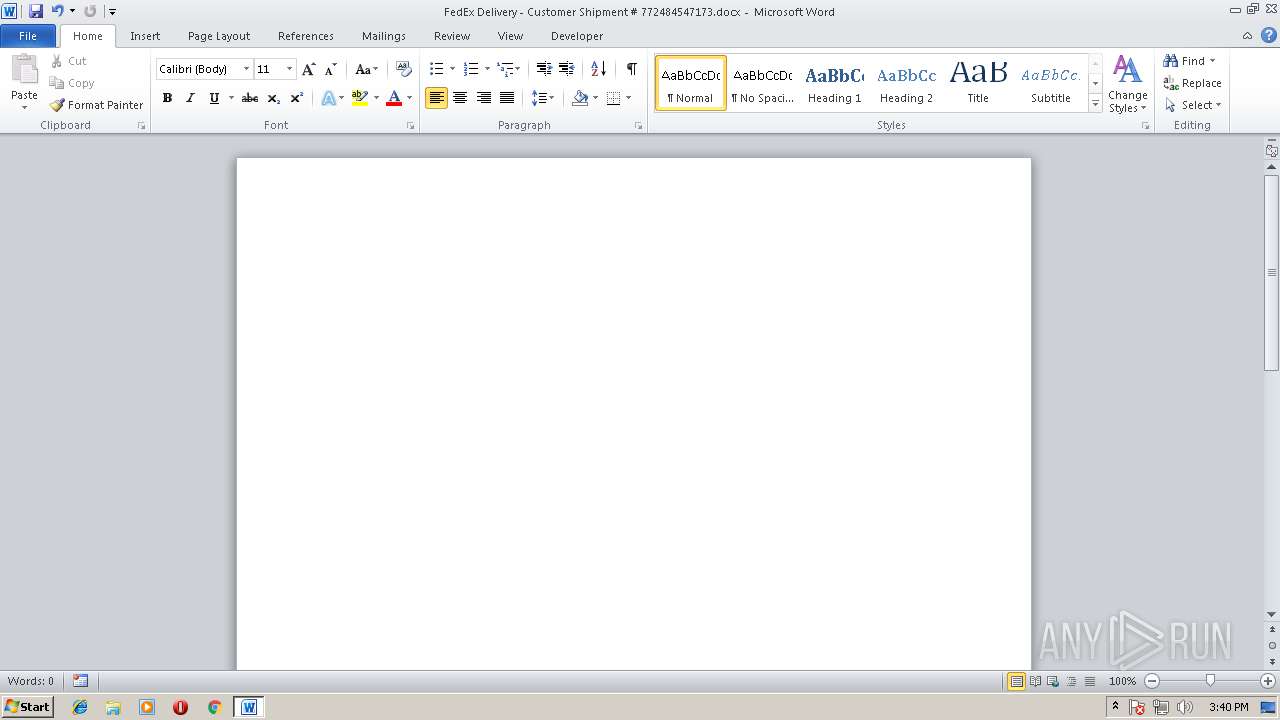The image size is (1280, 720).
Task: Toggle Italic formatting
Action: coord(190,98)
